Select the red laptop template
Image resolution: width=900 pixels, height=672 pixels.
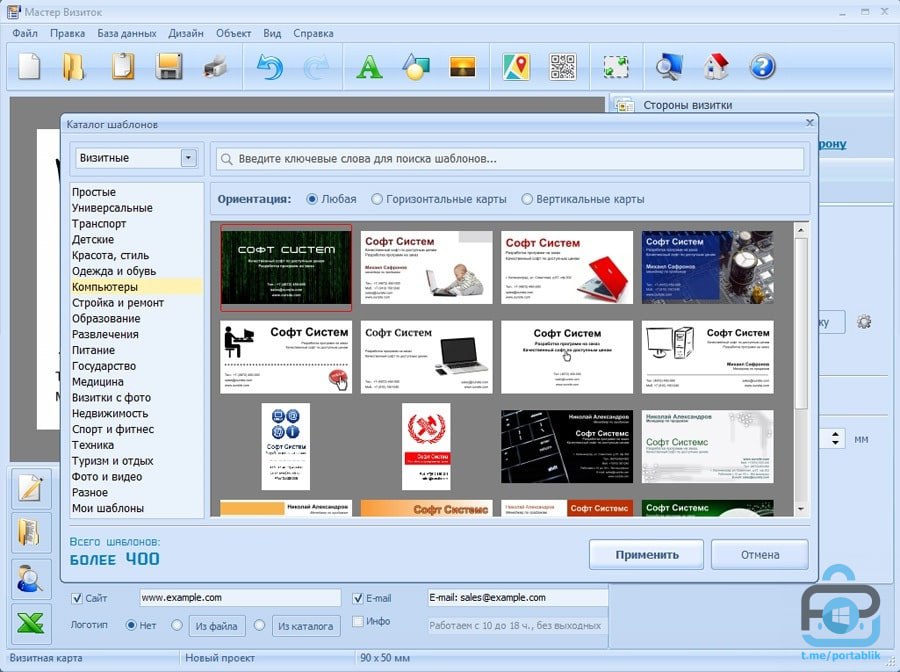tap(567, 267)
